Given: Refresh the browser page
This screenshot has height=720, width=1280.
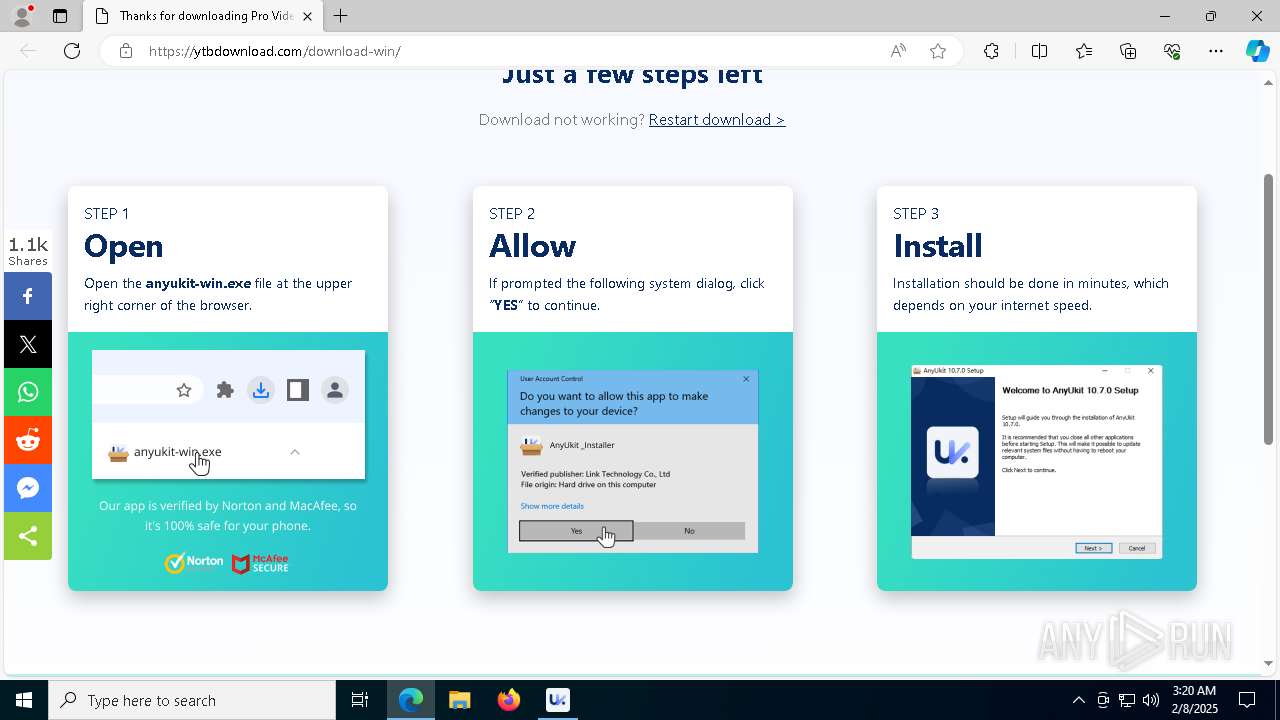Looking at the screenshot, I should pos(72,51).
